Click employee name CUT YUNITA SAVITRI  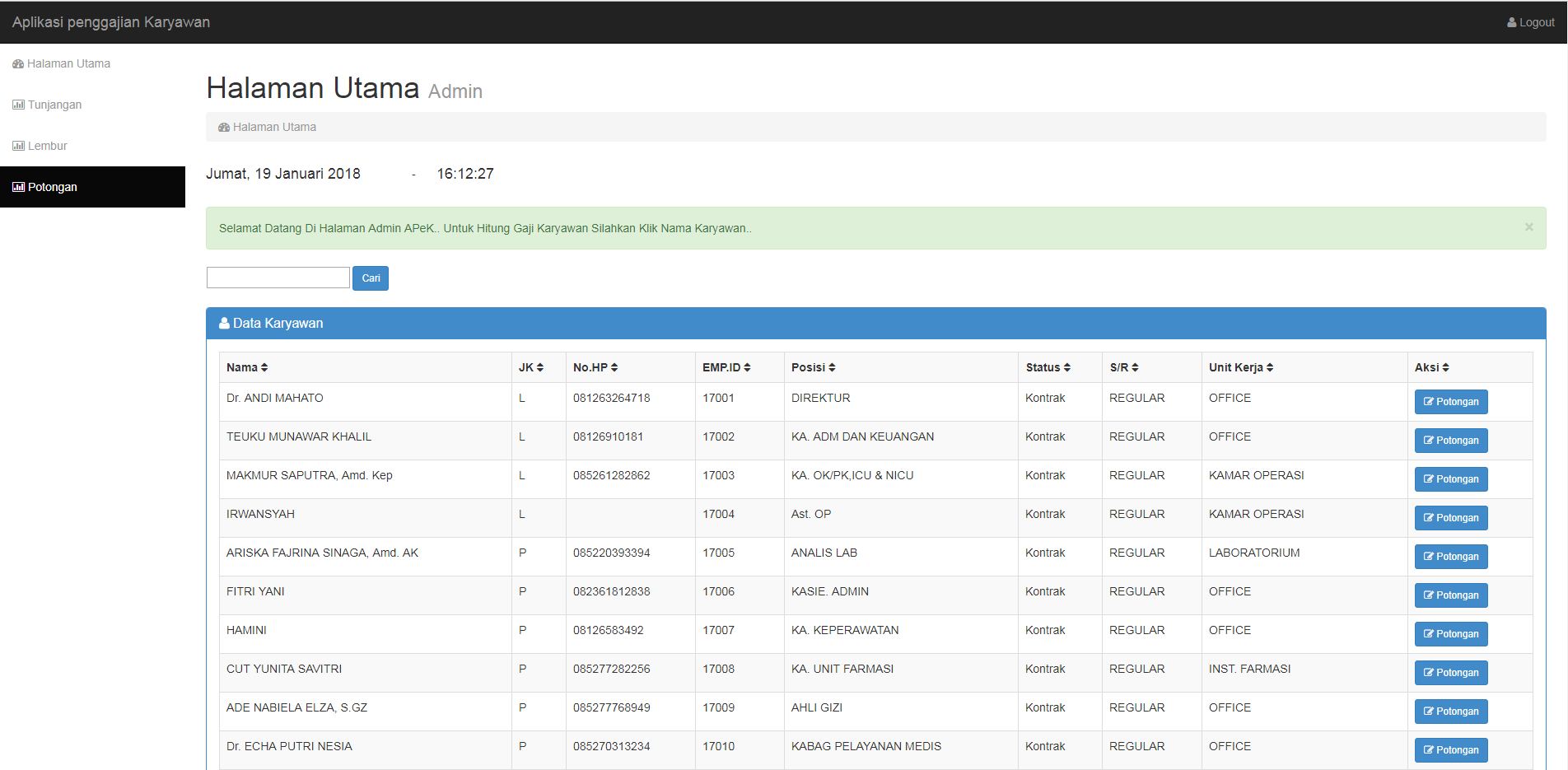(284, 669)
